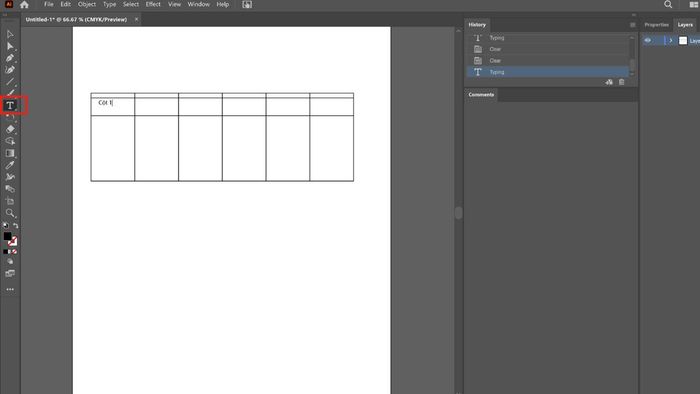This screenshot has height=394, width=700.
Task: Open the Edit menu
Action: coord(66,4)
